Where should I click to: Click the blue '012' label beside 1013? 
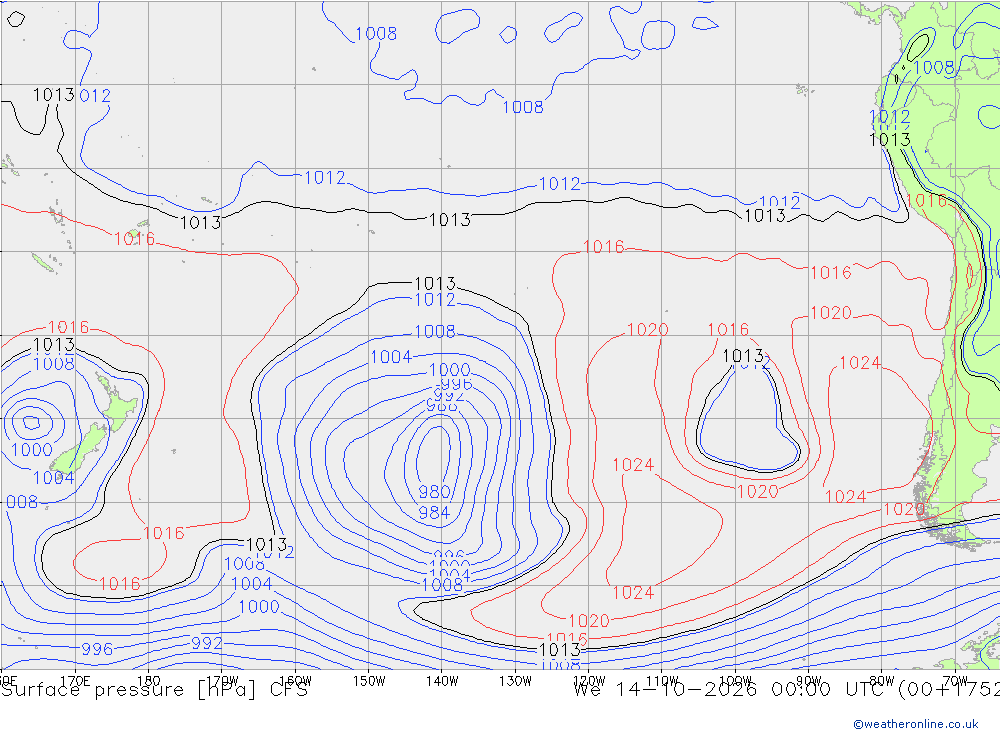[x=95, y=96]
